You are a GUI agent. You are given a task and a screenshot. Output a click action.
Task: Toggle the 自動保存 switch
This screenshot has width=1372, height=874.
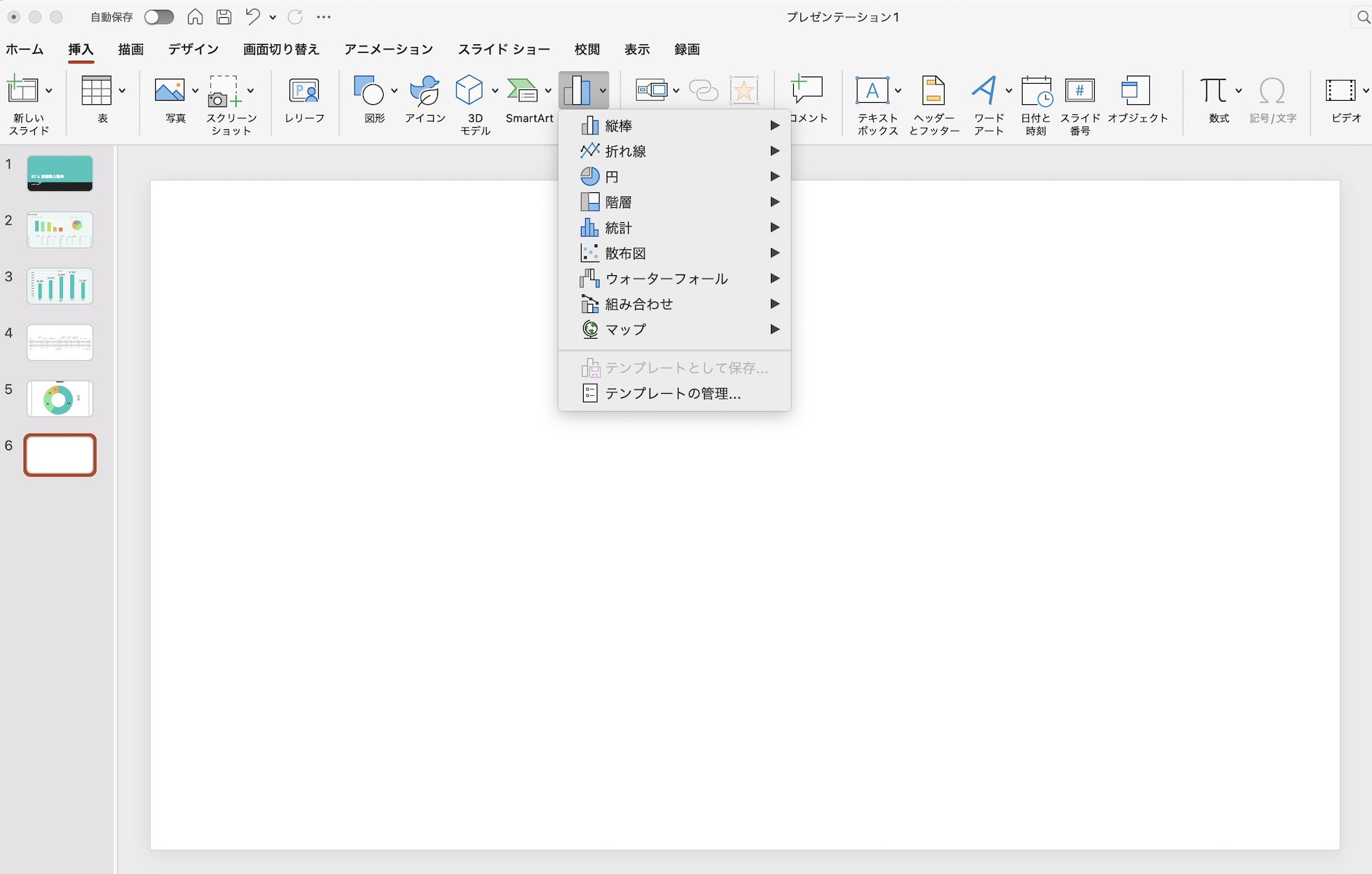pos(159,17)
